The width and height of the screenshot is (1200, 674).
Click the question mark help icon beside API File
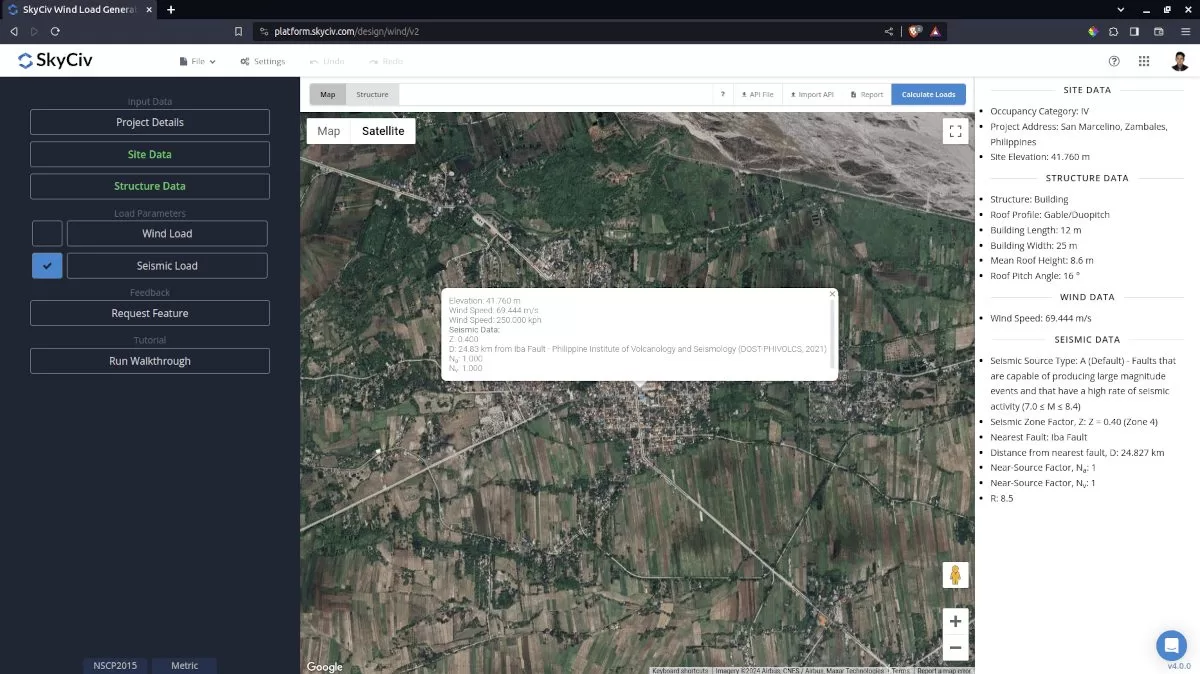click(x=722, y=93)
